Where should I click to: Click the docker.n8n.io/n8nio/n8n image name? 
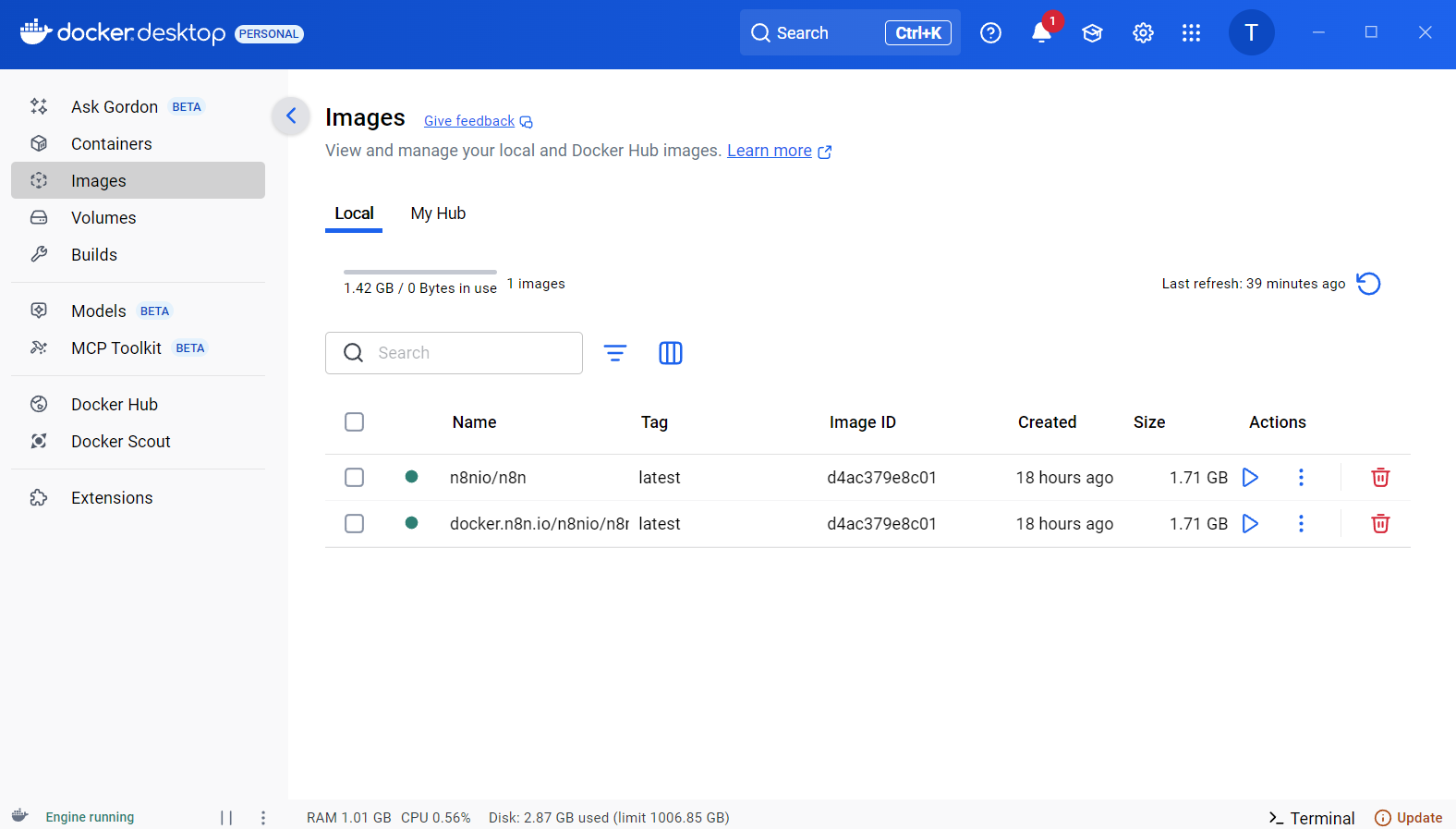(540, 524)
